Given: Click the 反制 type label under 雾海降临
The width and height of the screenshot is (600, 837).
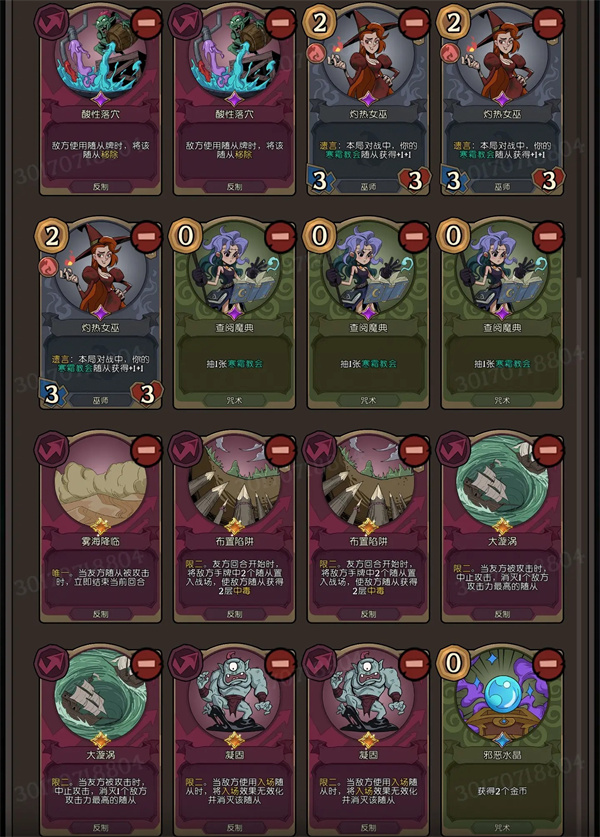Looking at the screenshot, I should [100, 614].
